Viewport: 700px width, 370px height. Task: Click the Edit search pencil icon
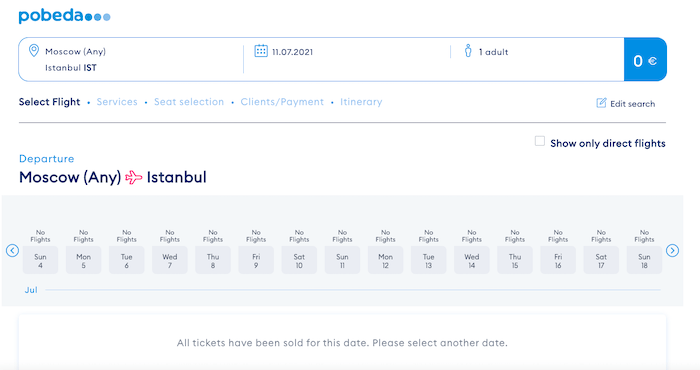point(601,103)
